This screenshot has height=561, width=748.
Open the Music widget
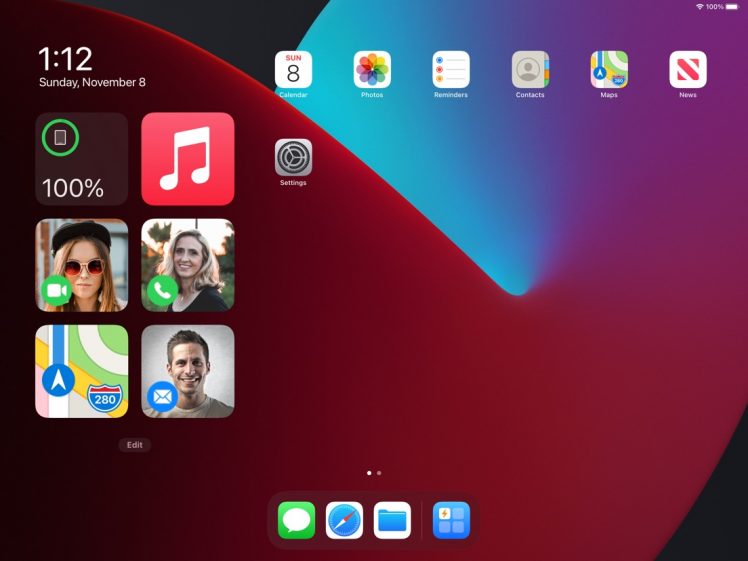[x=188, y=159]
